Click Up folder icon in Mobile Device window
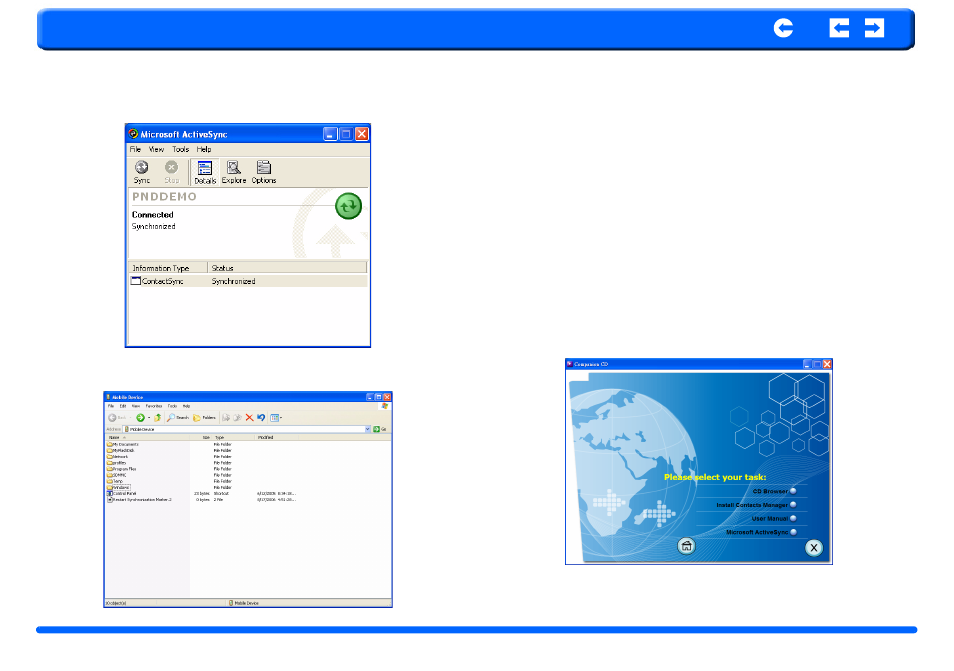Viewport: 954px width, 671px height. point(158,418)
